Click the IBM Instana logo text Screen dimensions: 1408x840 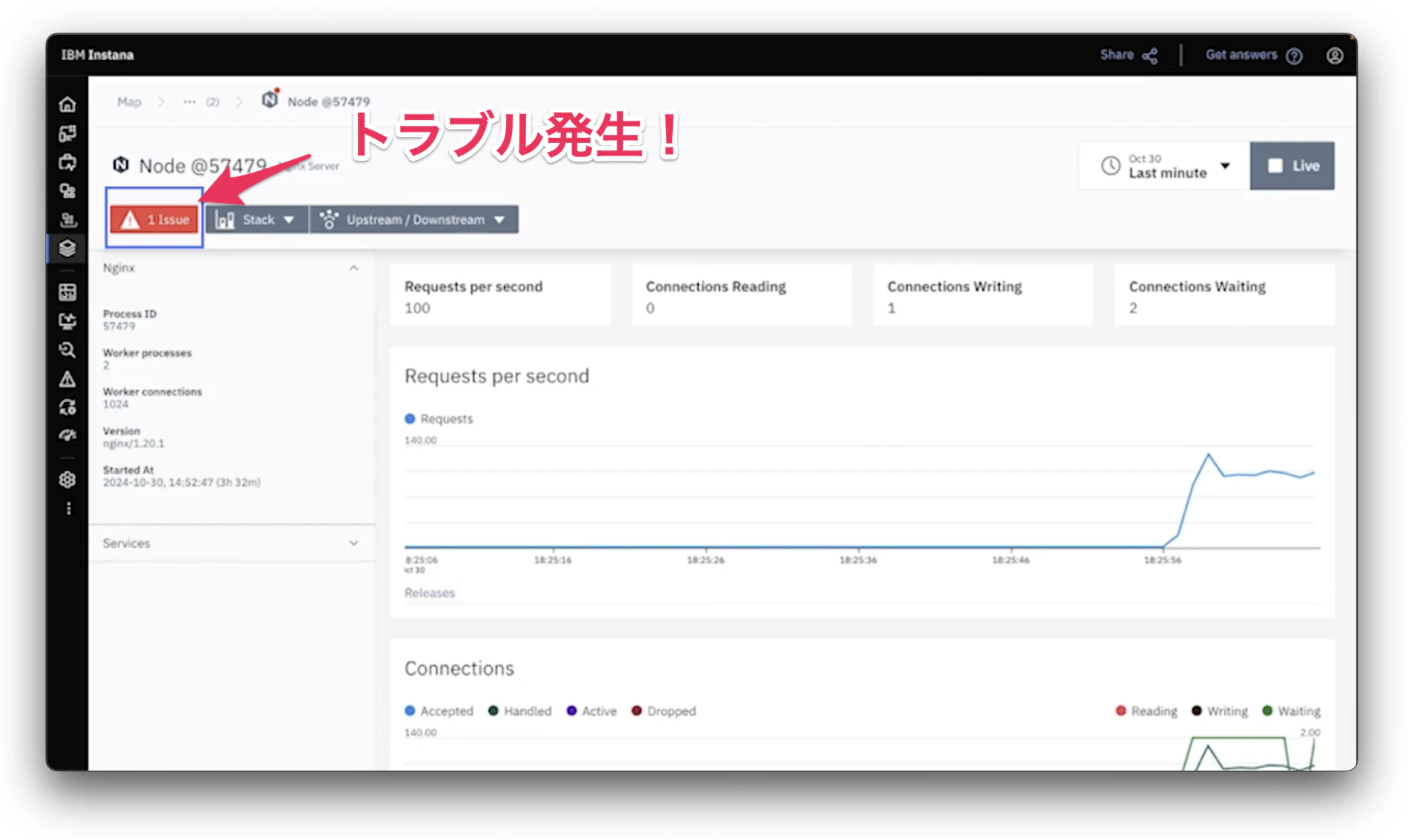tap(97, 55)
